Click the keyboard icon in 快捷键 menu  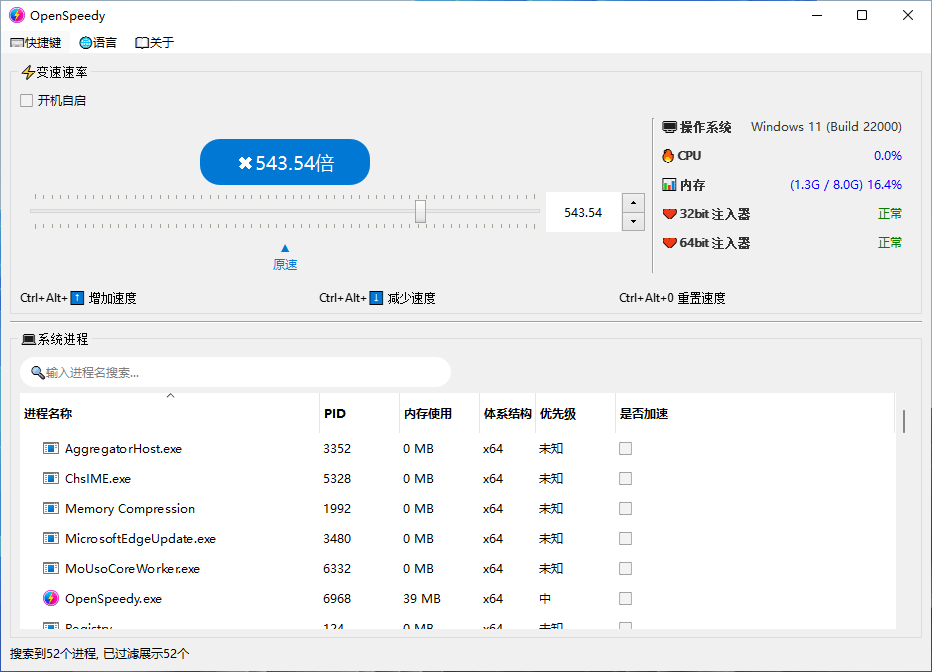point(17,43)
